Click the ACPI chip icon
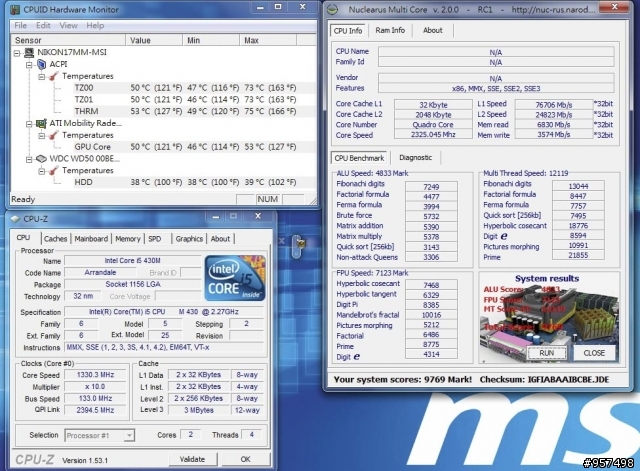Image resolution: width=640 pixels, height=471 pixels. click(42, 64)
